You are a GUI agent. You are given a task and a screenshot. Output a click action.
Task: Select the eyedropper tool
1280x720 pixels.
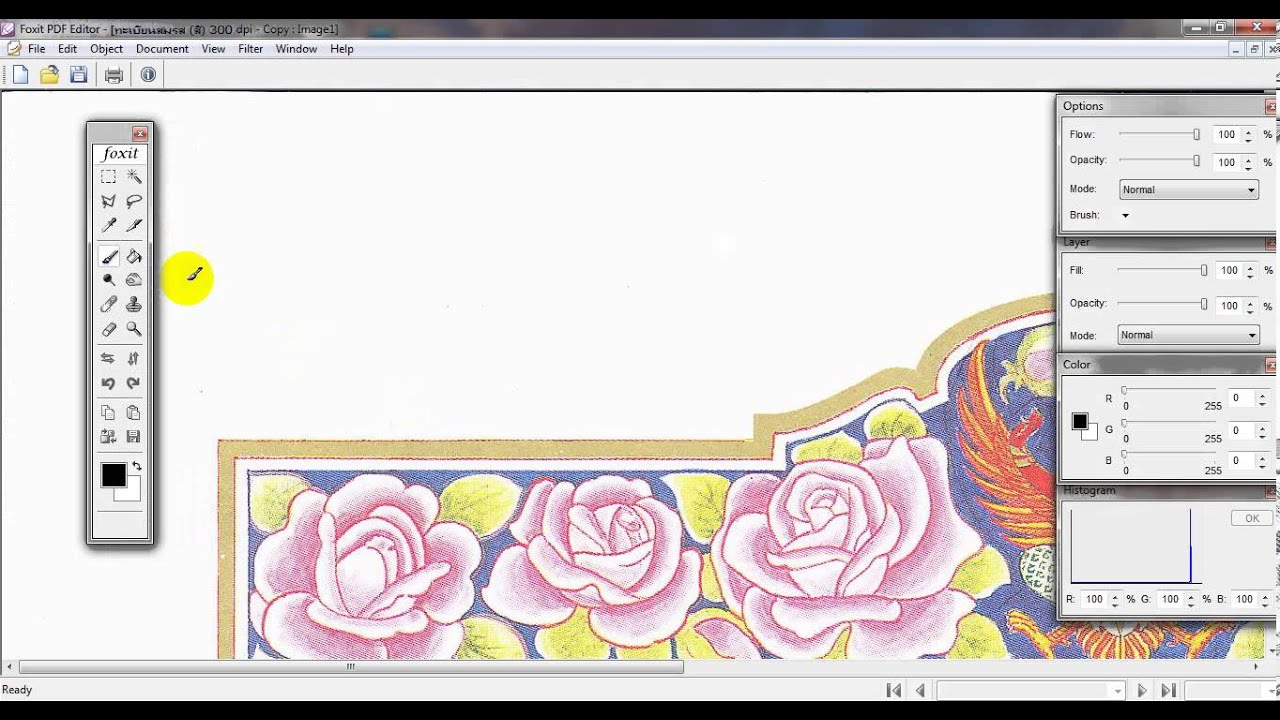point(108,226)
